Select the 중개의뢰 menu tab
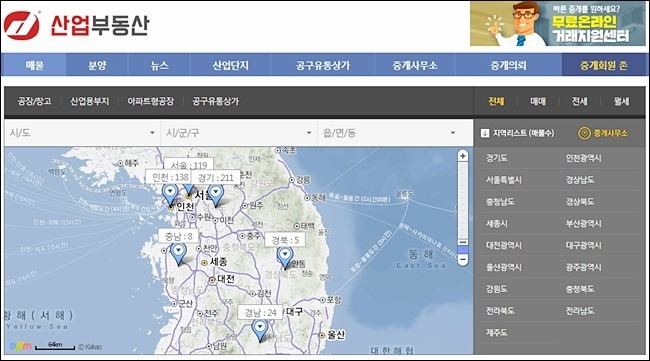 pyautogui.click(x=508, y=65)
